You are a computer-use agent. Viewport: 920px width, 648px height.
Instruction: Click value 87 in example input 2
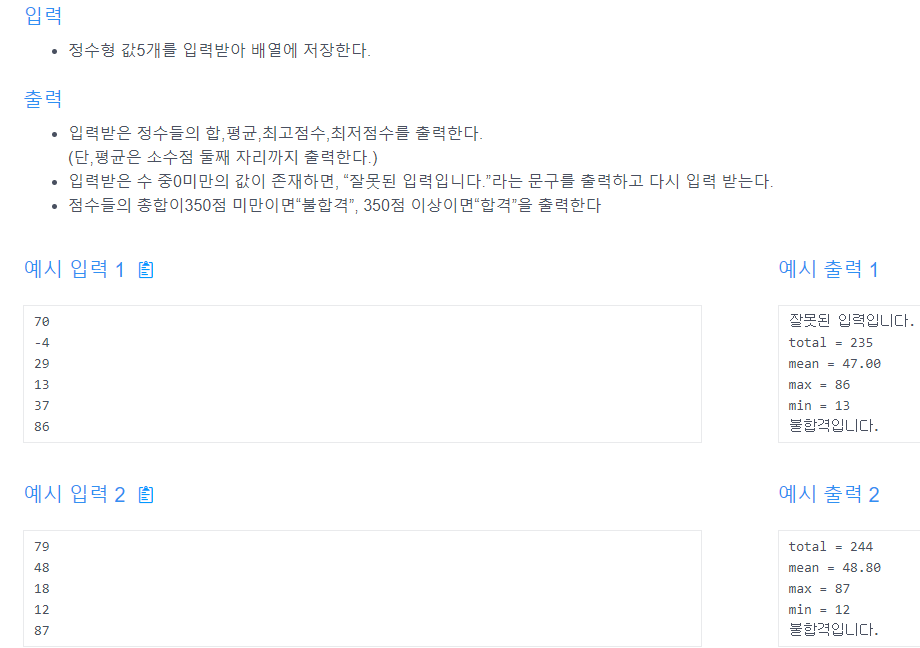tap(42, 631)
